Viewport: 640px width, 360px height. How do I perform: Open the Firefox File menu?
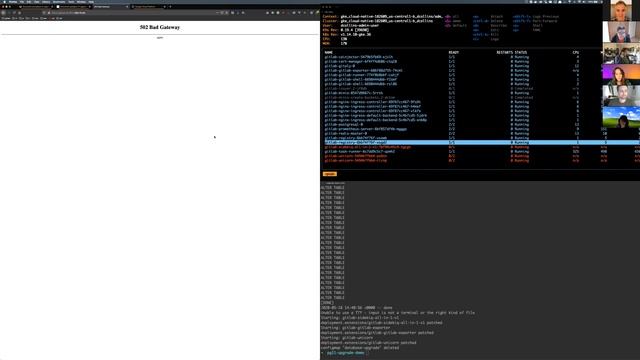click(x=22, y=2)
